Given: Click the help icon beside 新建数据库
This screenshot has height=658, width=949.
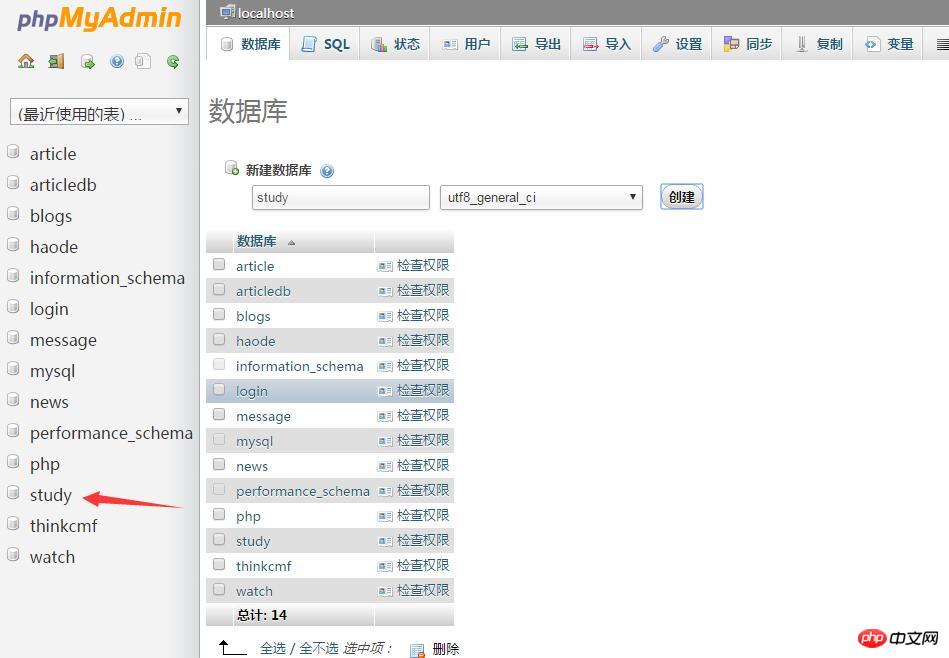Looking at the screenshot, I should click(327, 171).
